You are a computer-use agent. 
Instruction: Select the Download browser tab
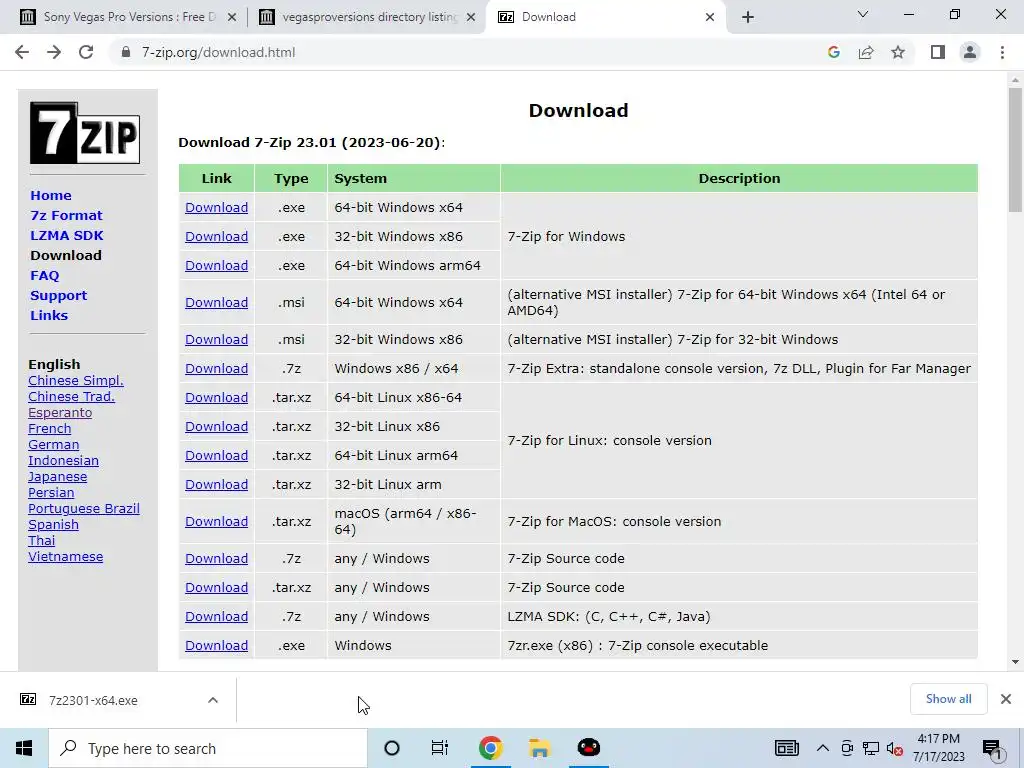tap(604, 17)
